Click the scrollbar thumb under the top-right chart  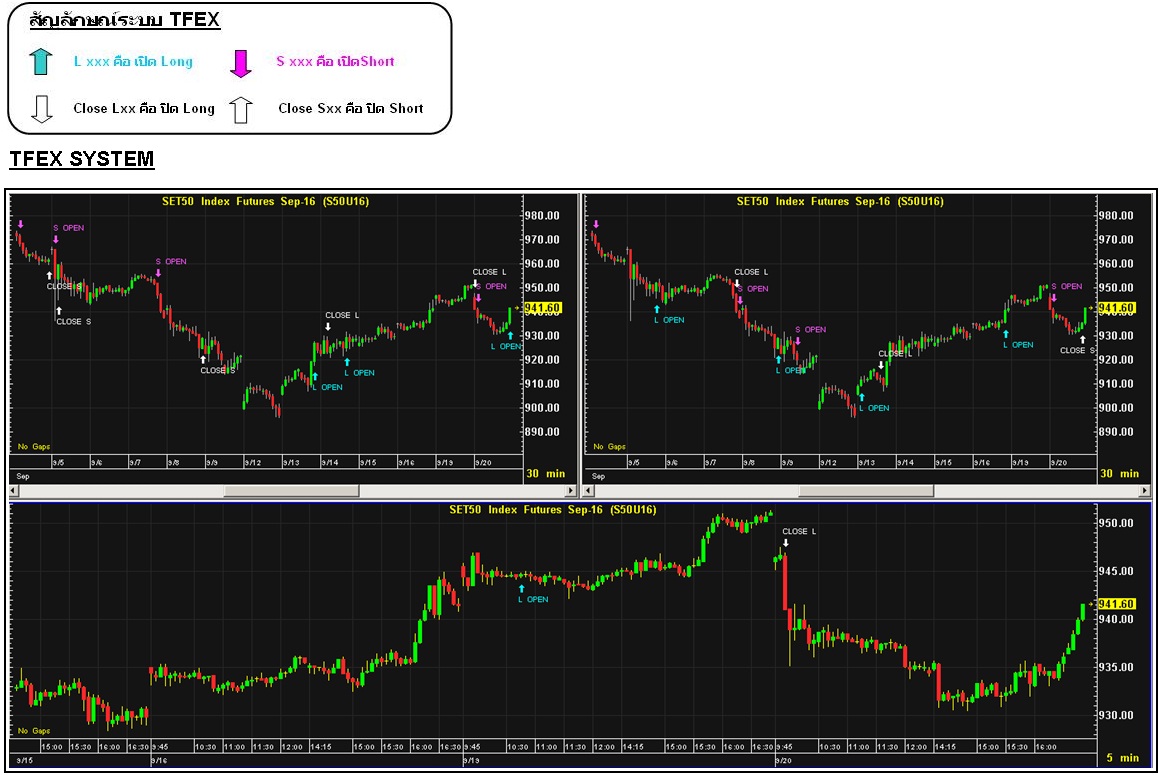coord(865,491)
